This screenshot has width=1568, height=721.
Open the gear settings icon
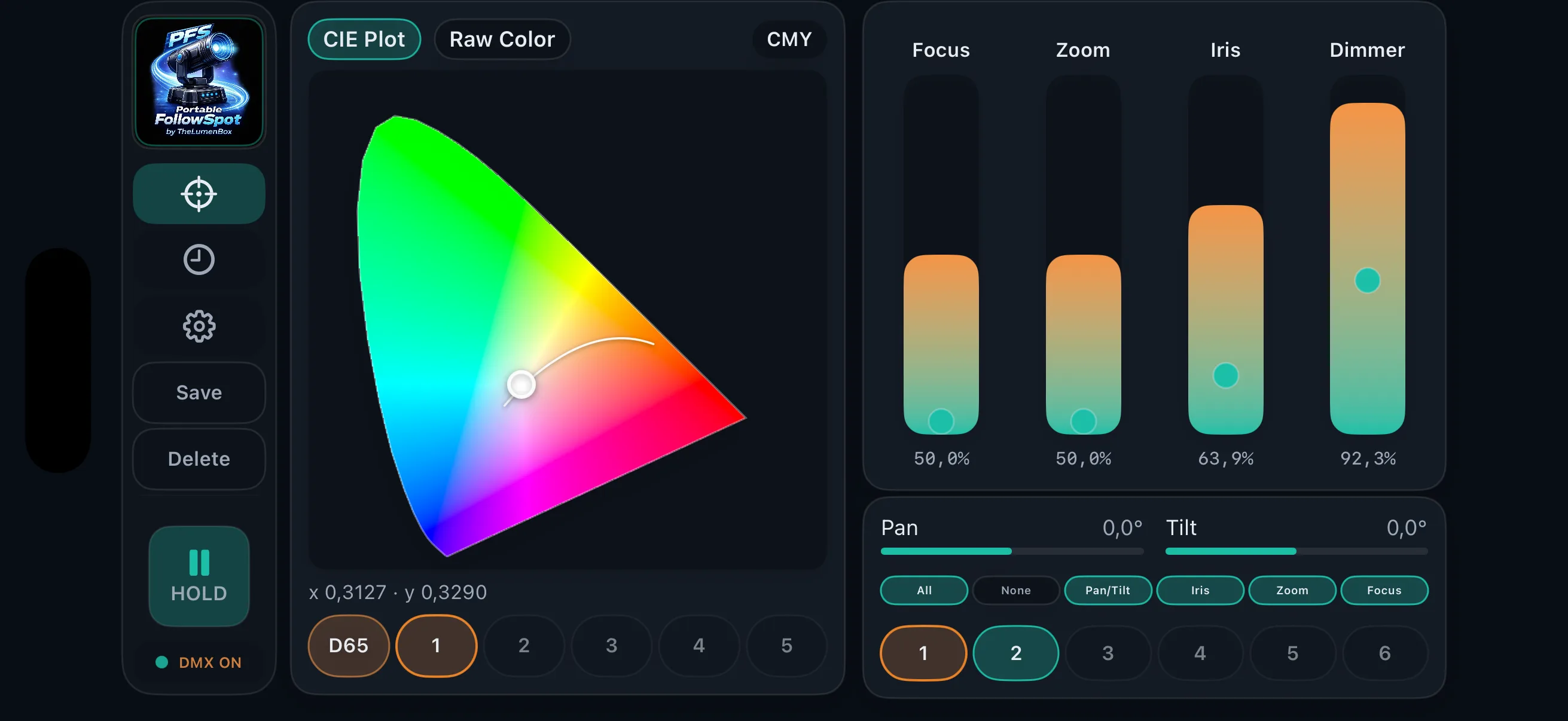pos(199,326)
